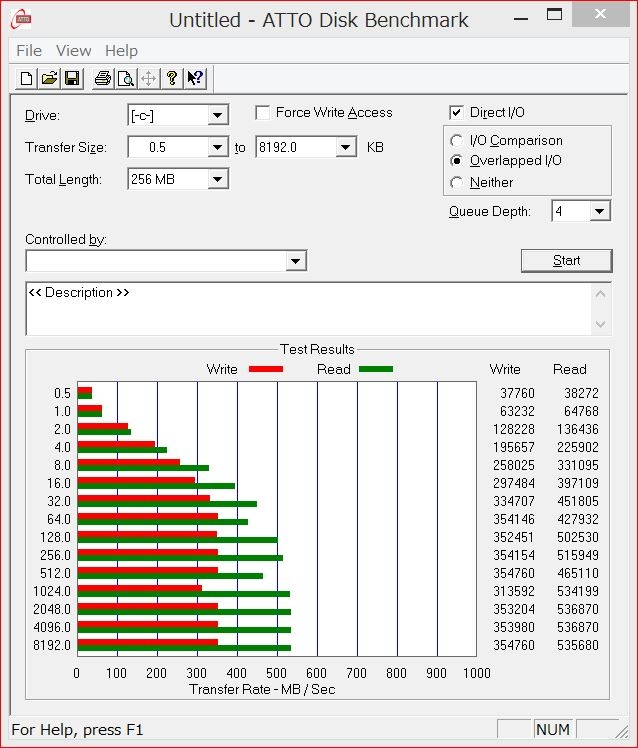
Task: Click the read value 515949
Action: [578, 555]
